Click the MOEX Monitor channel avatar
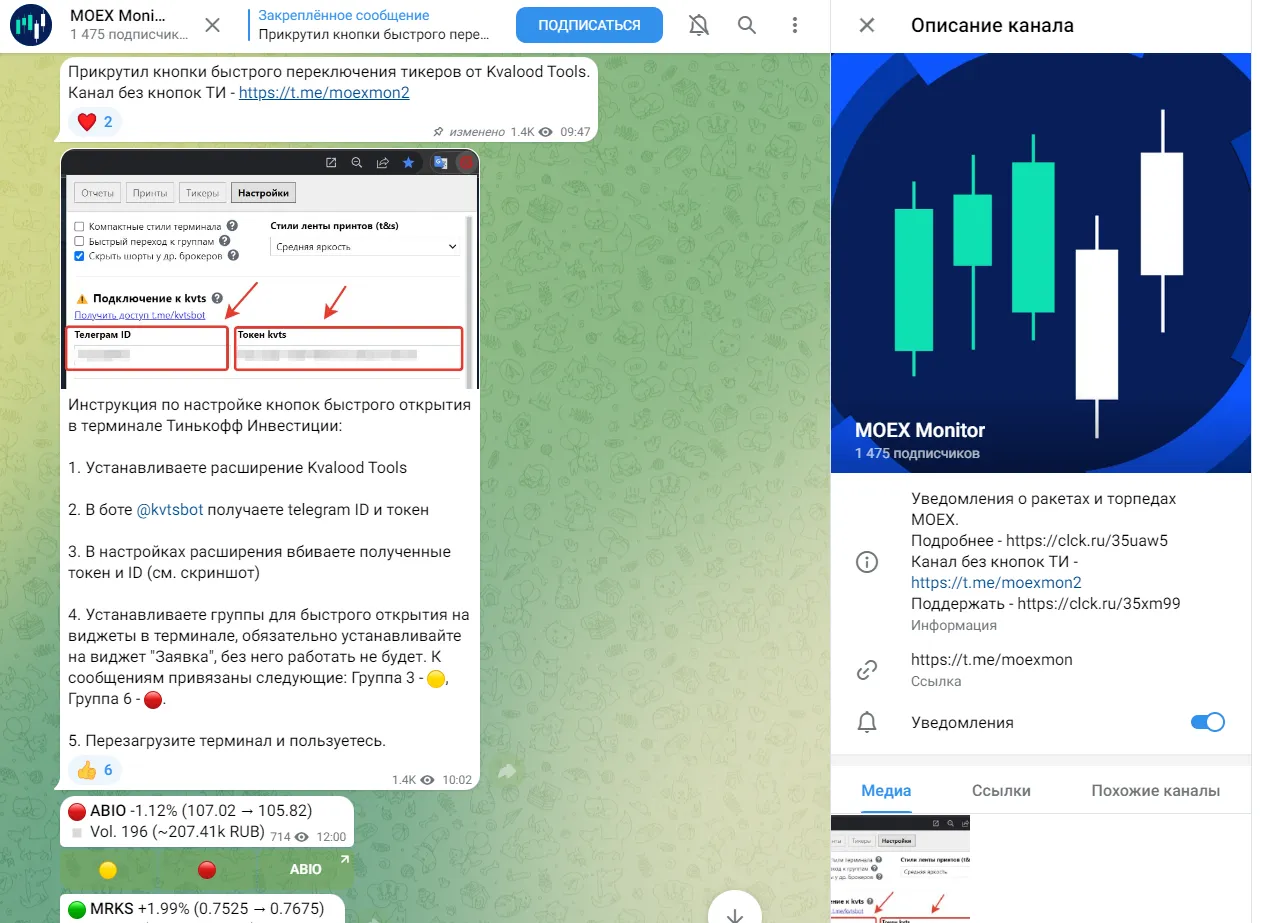The height and width of the screenshot is (923, 1284). click(31, 25)
